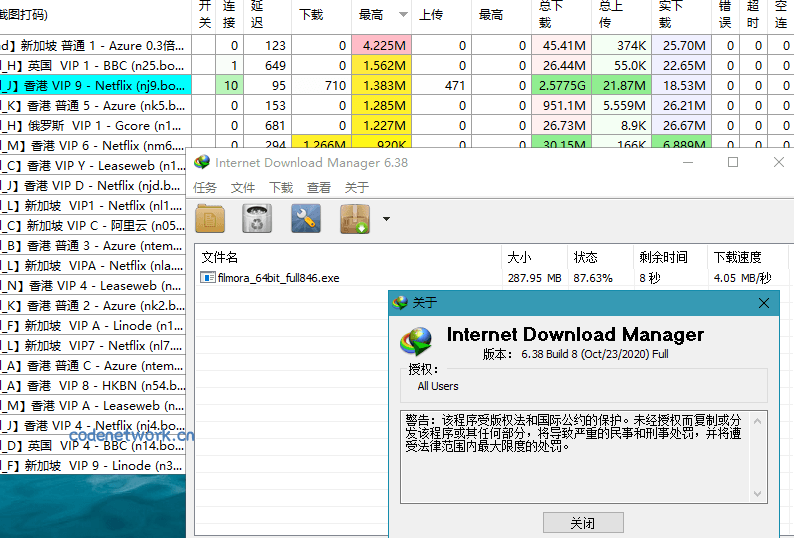Click the 21.87M total upload cell

pyautogui.click(x=621, y=86)
